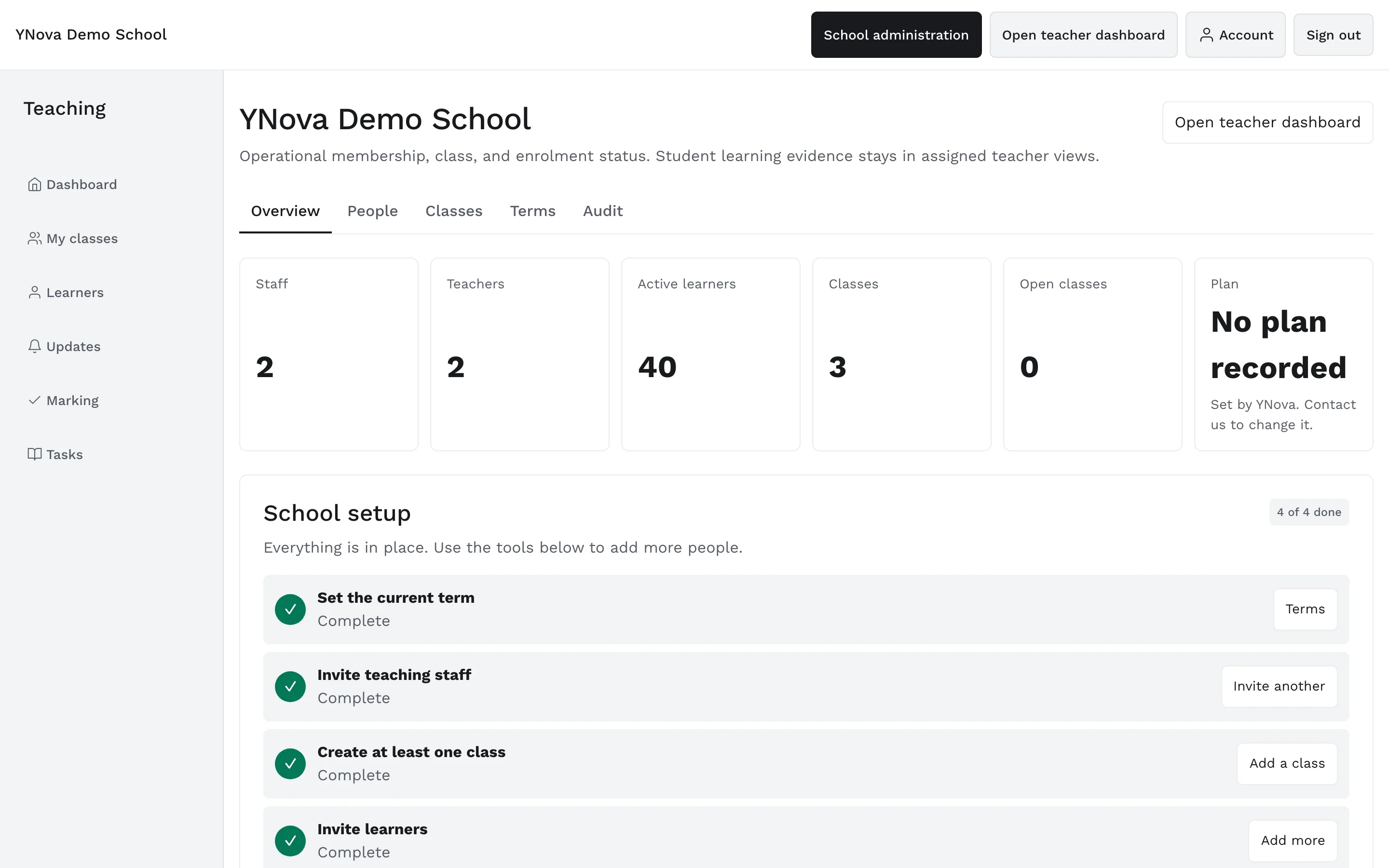Click the My classes sidebar label
Screen dimensions: 1389x868
(82, 238)
